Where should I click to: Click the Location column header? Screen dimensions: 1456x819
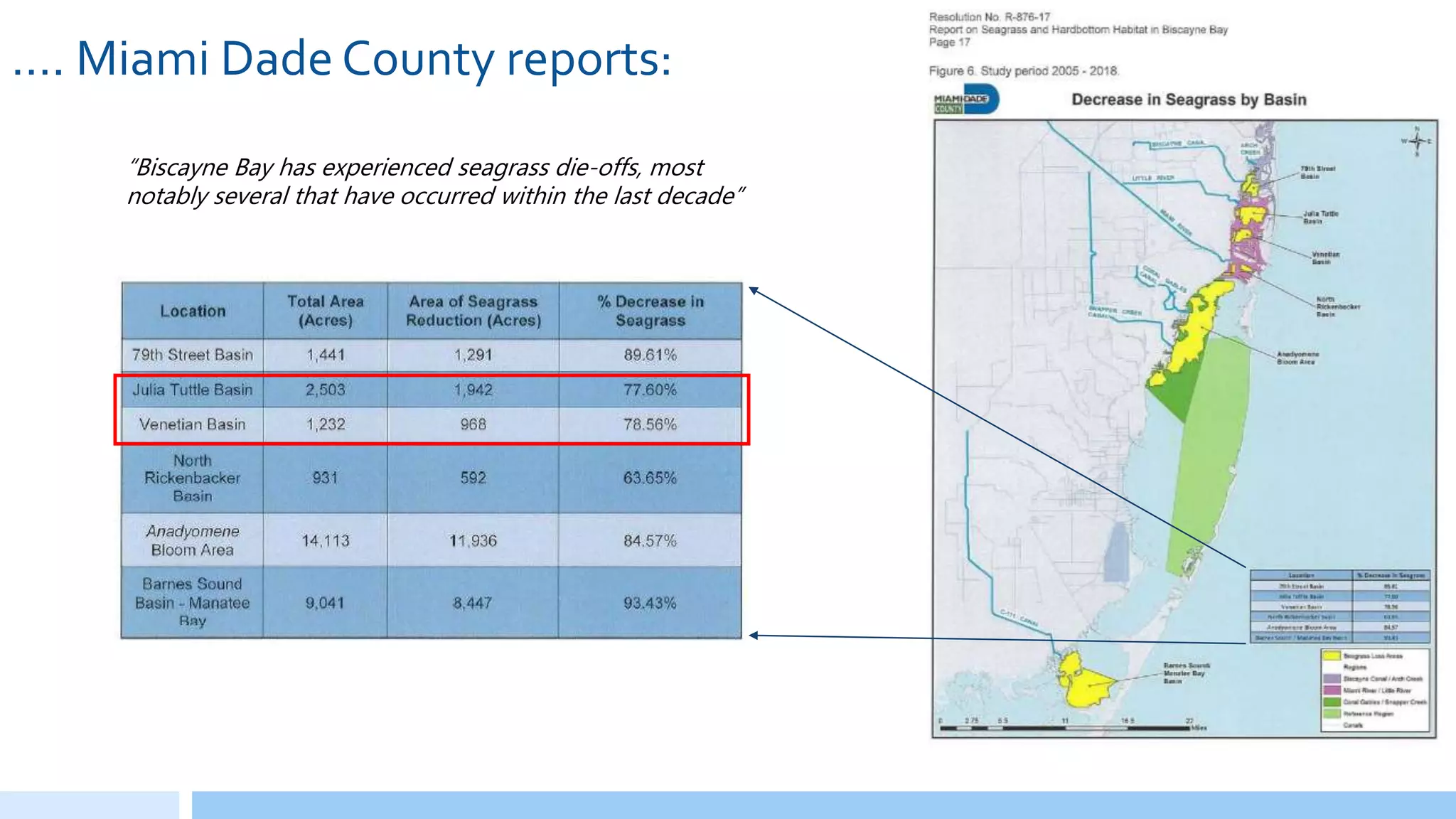point(193,311)
